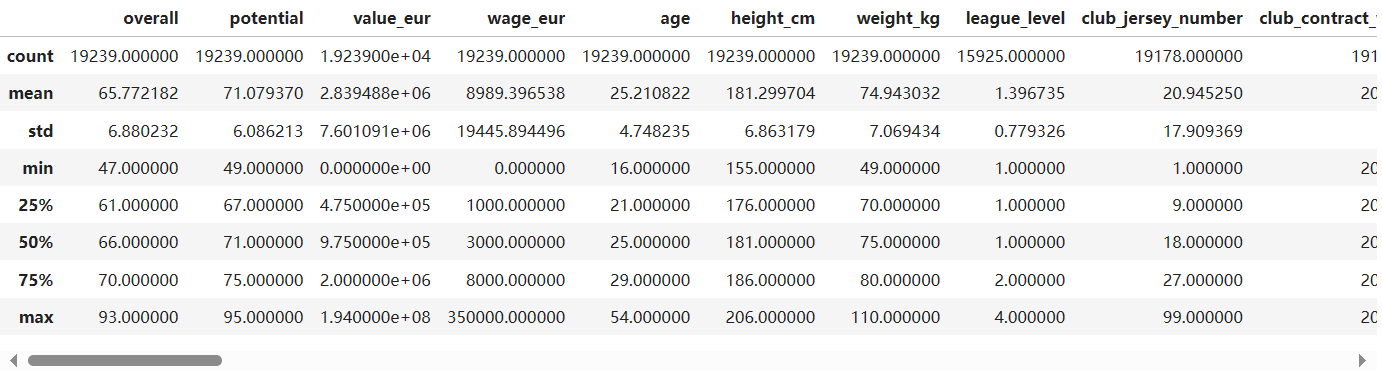Select the 25% row label

36,205
